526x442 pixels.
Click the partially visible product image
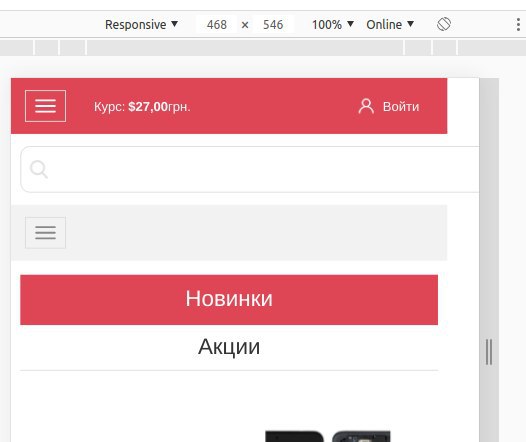[x=328, y=436]
